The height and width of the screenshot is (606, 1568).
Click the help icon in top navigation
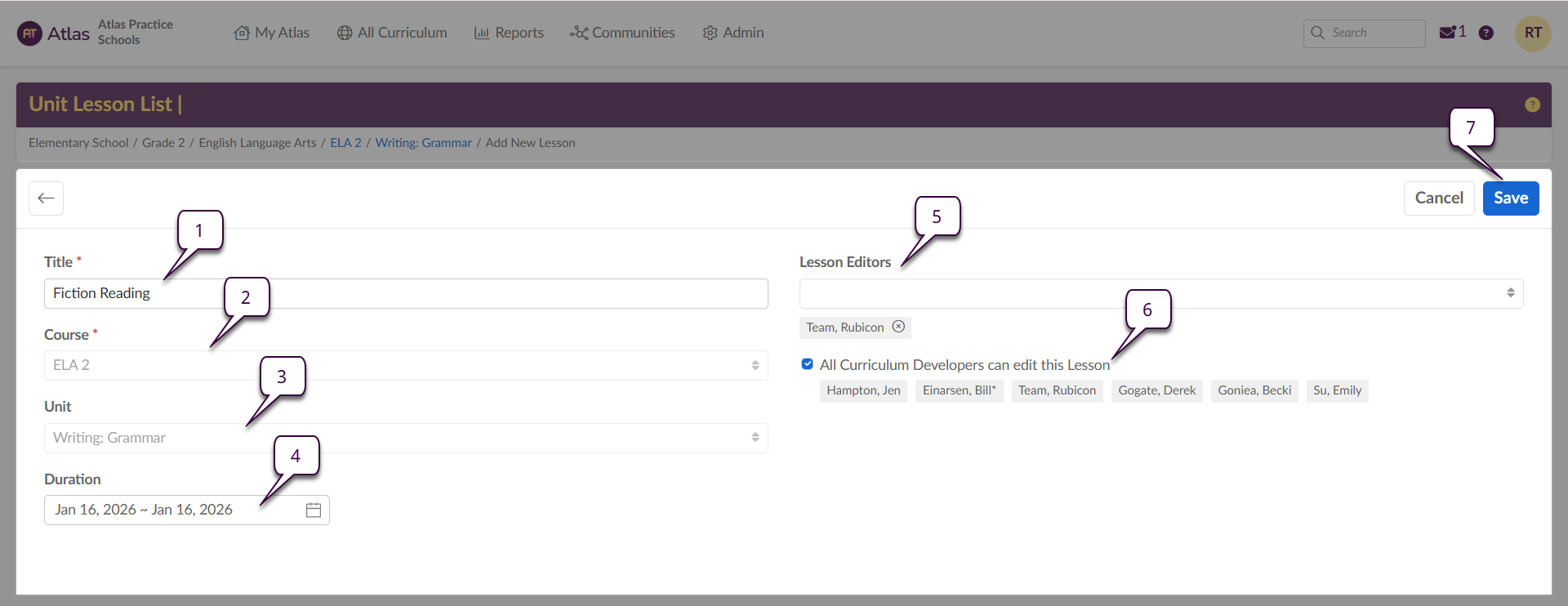coord(1486,33)
